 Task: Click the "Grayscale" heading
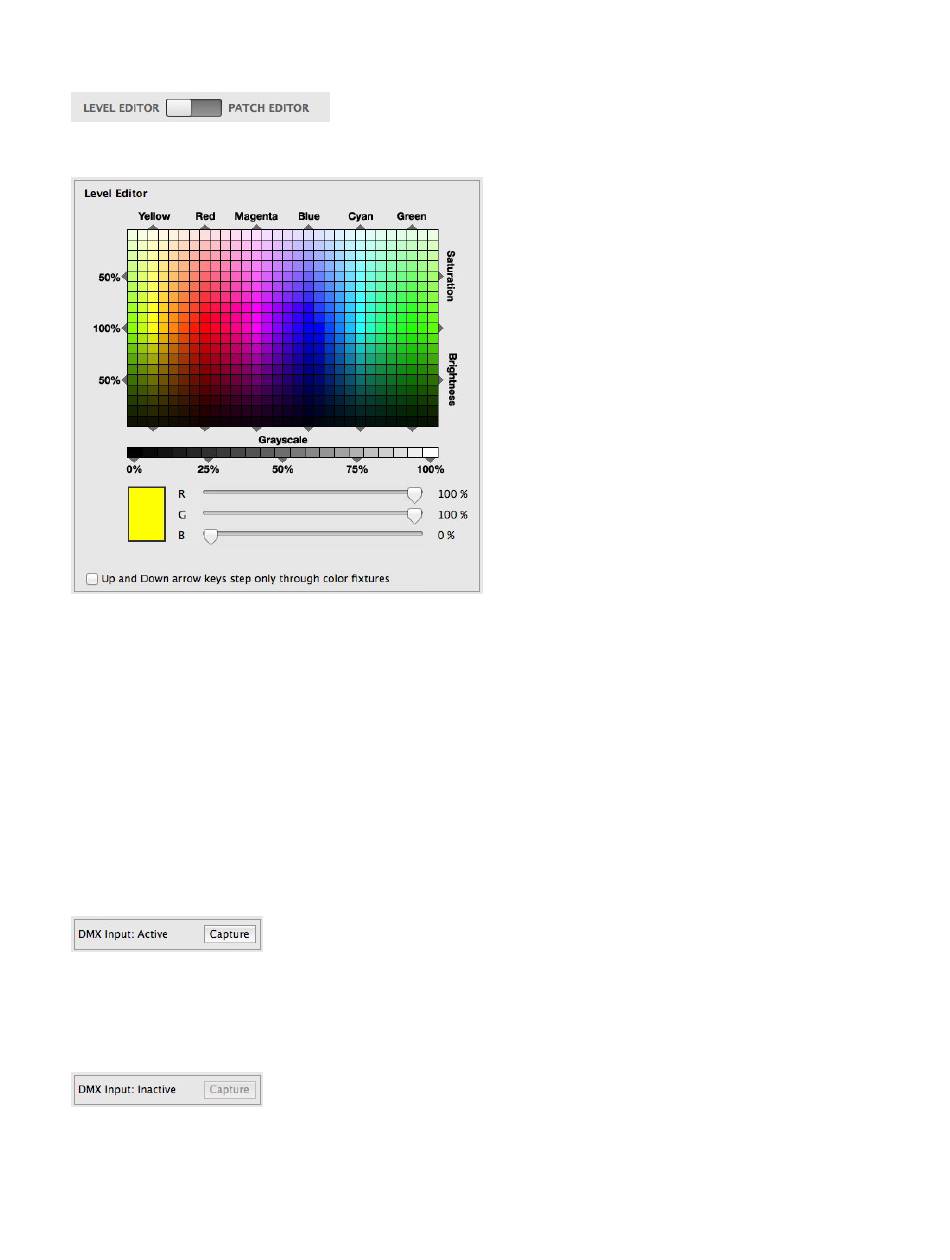pos(283,440)
